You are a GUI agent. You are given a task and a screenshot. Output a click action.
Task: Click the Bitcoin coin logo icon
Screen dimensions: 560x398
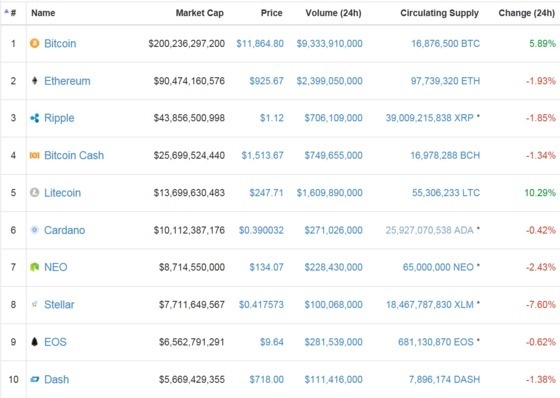click(35, 44)
